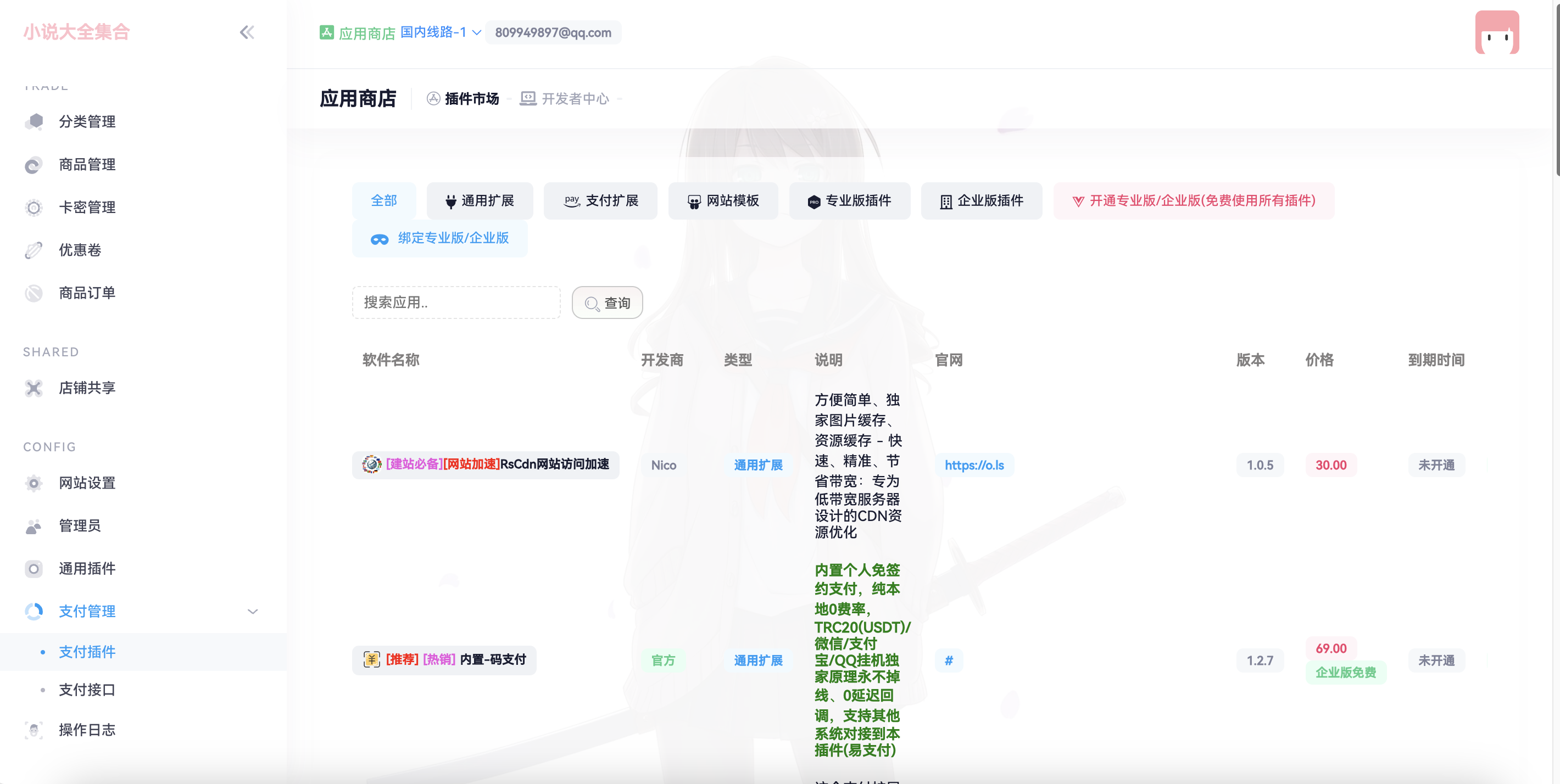Screen dimensions: 1560x784
Task: Switch to 插件市场 tab
Action: 463,99
